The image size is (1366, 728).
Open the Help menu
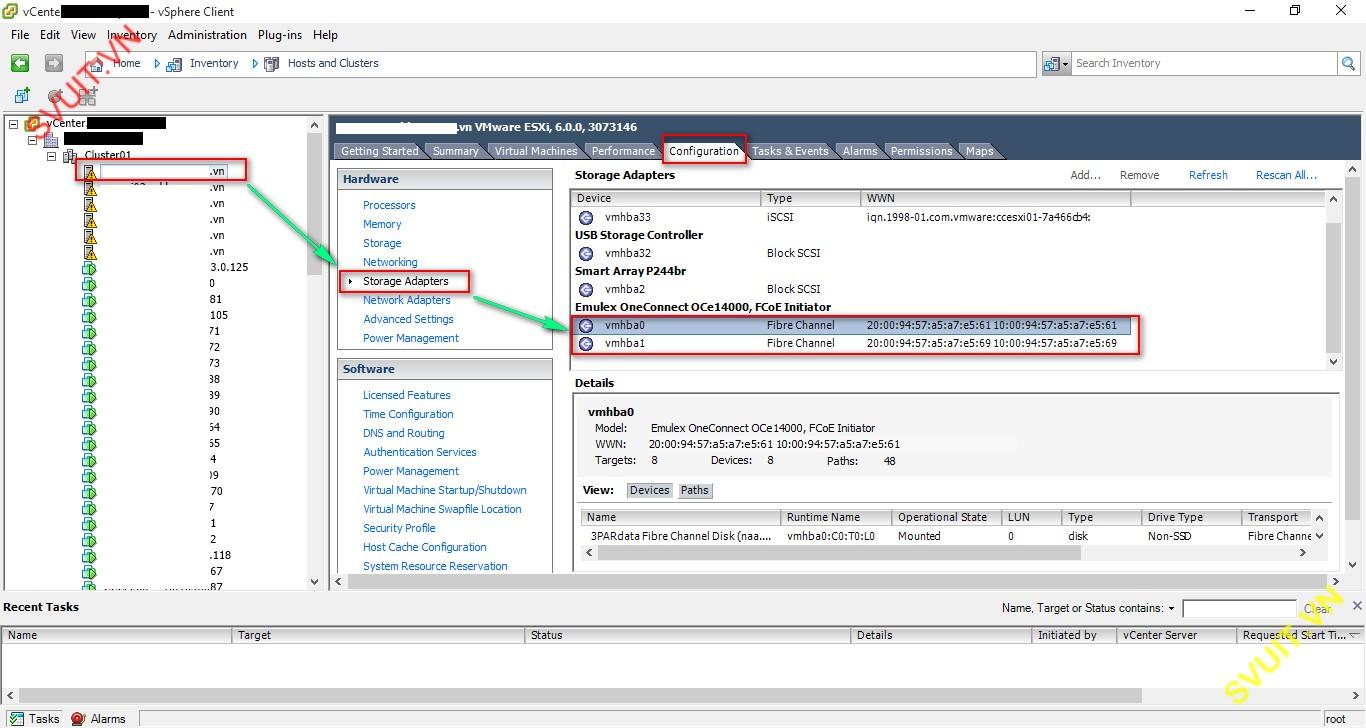click(x=325, y=35)
